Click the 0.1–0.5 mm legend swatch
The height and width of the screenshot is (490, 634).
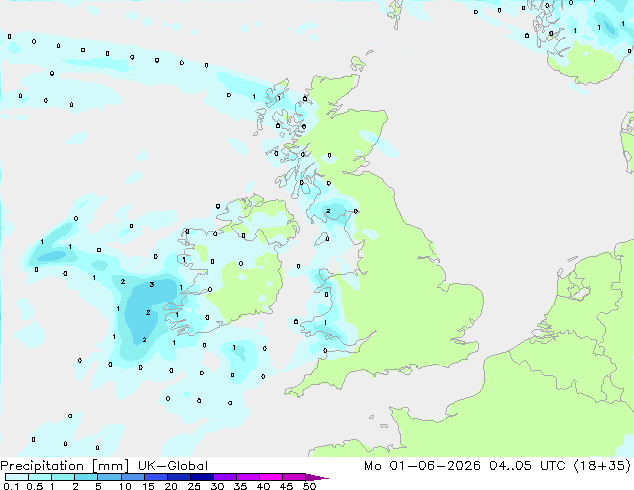17,477
